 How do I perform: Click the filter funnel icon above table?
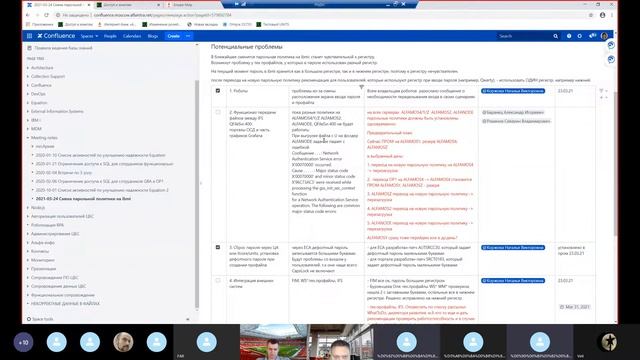361,87
